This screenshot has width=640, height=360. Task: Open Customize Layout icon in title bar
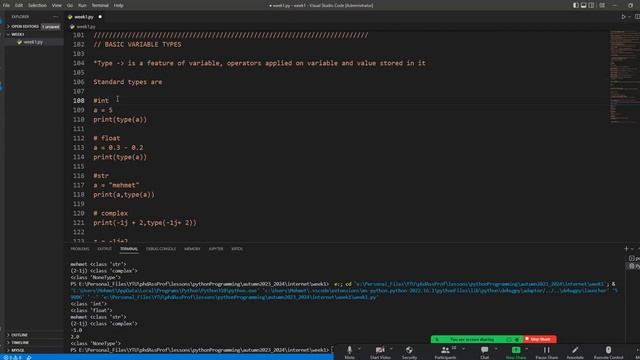coord(602,5)
